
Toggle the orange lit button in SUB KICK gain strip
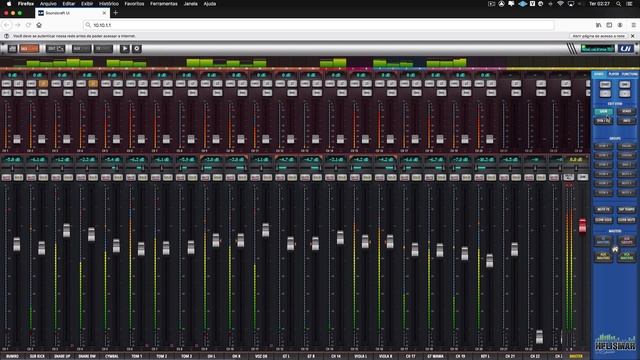click(x=43, y=84)
